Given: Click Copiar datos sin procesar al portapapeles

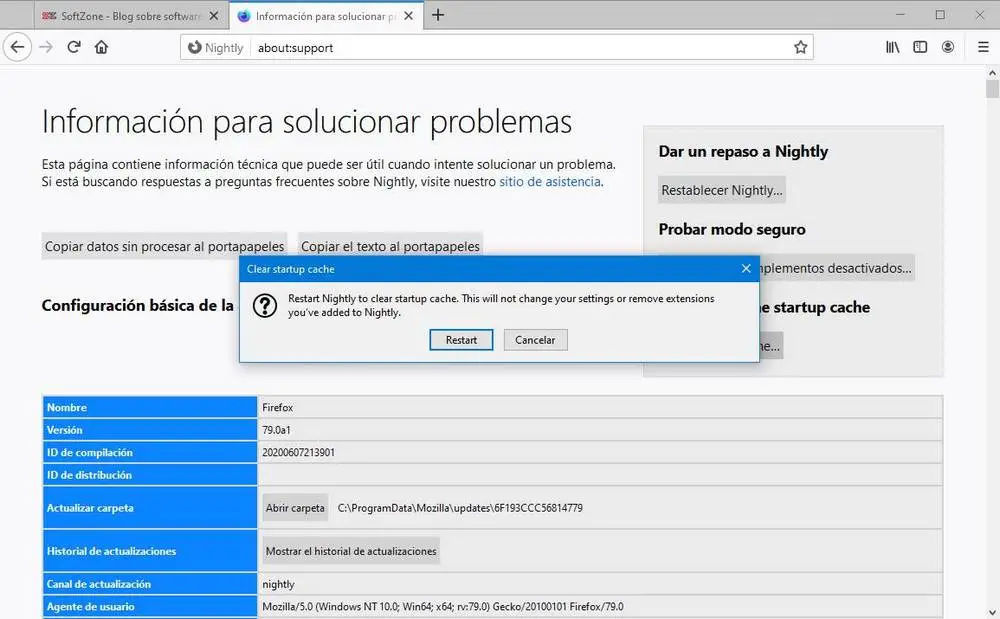Looking at the screenshot, I should coord(165,246).
